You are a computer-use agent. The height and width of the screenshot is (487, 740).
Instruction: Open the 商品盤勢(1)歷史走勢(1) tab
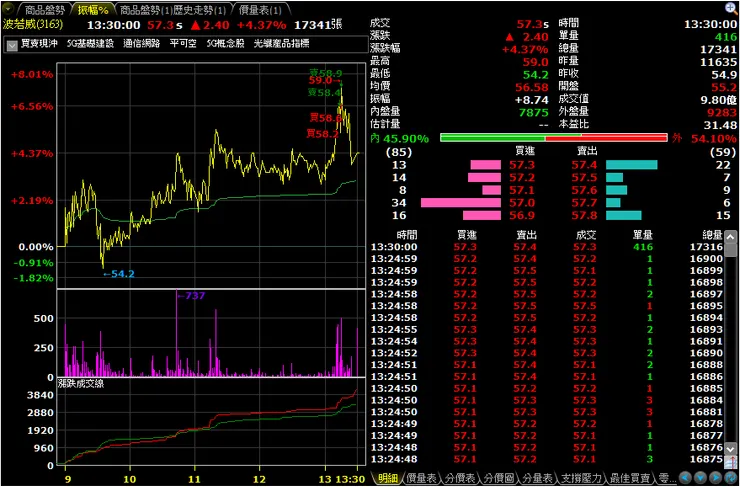tap(173, 9)
